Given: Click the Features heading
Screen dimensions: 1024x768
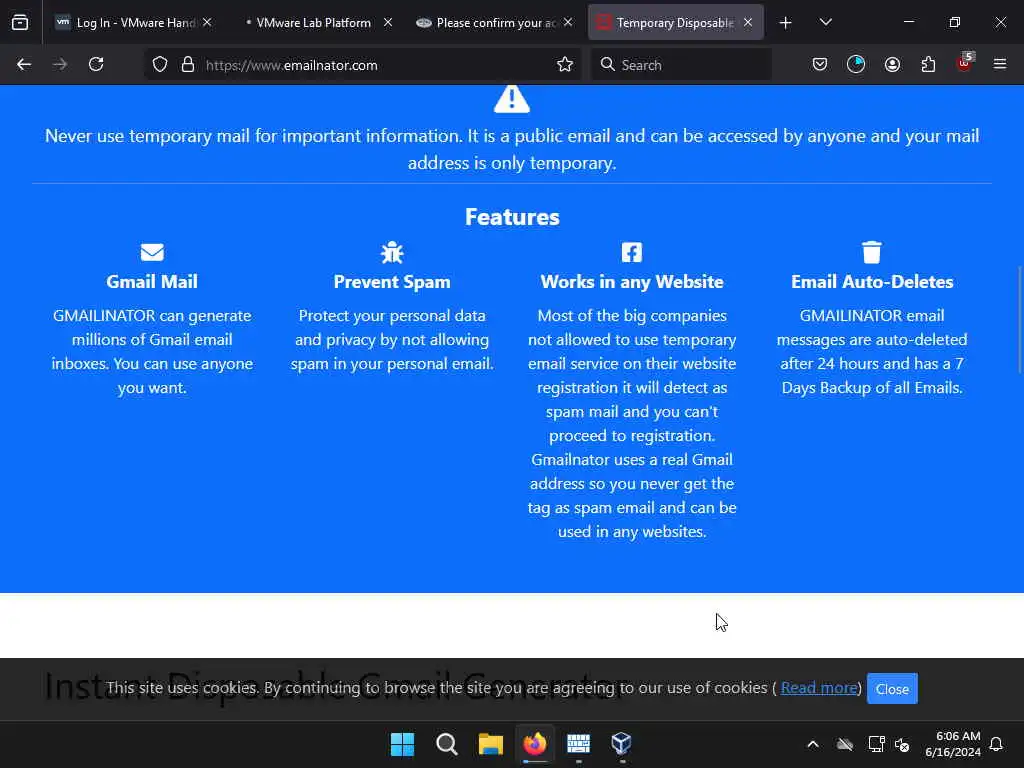Looking at the screenshot, I should [x=512, y=217].
